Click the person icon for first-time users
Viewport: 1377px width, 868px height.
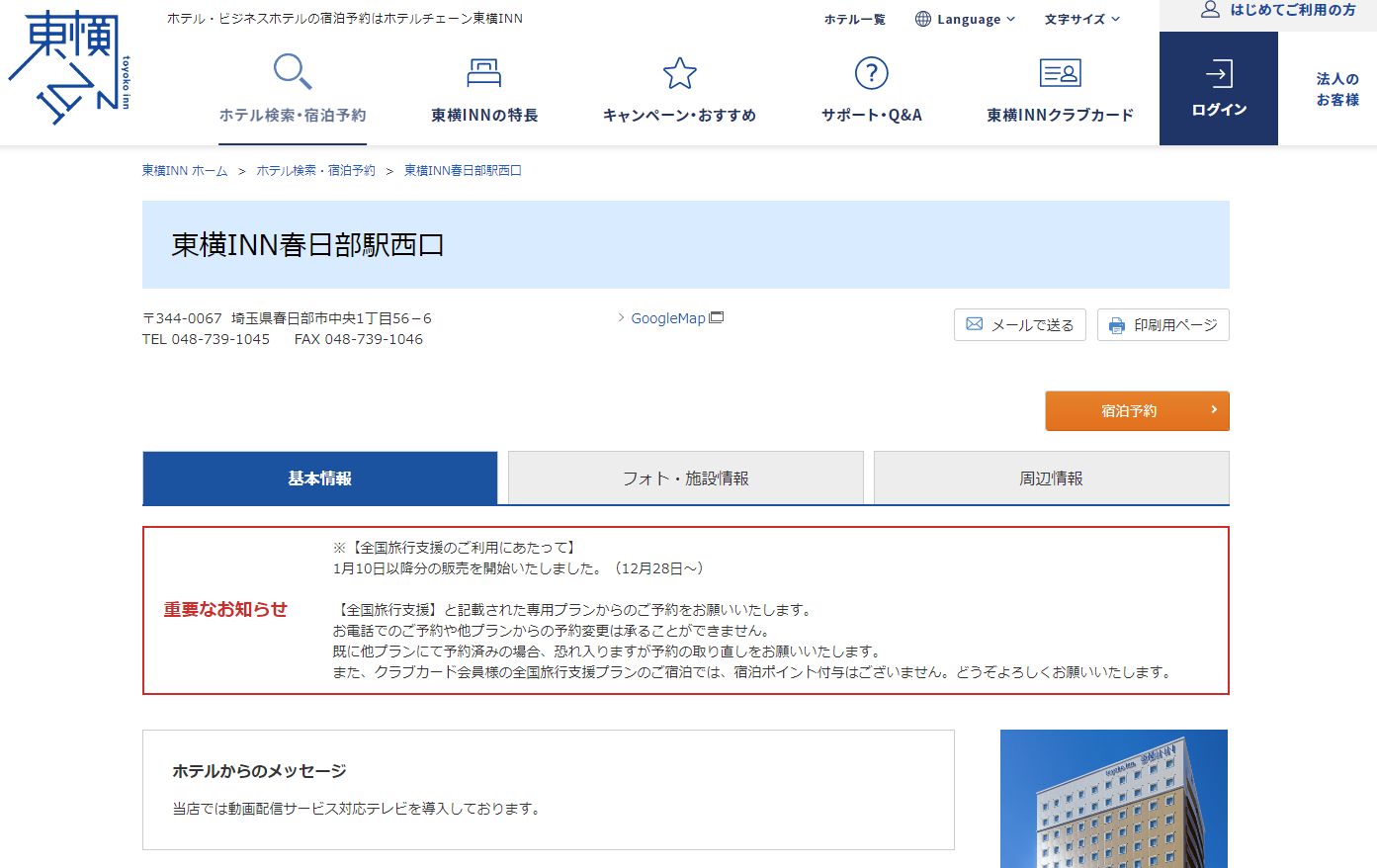point(1210,10)
